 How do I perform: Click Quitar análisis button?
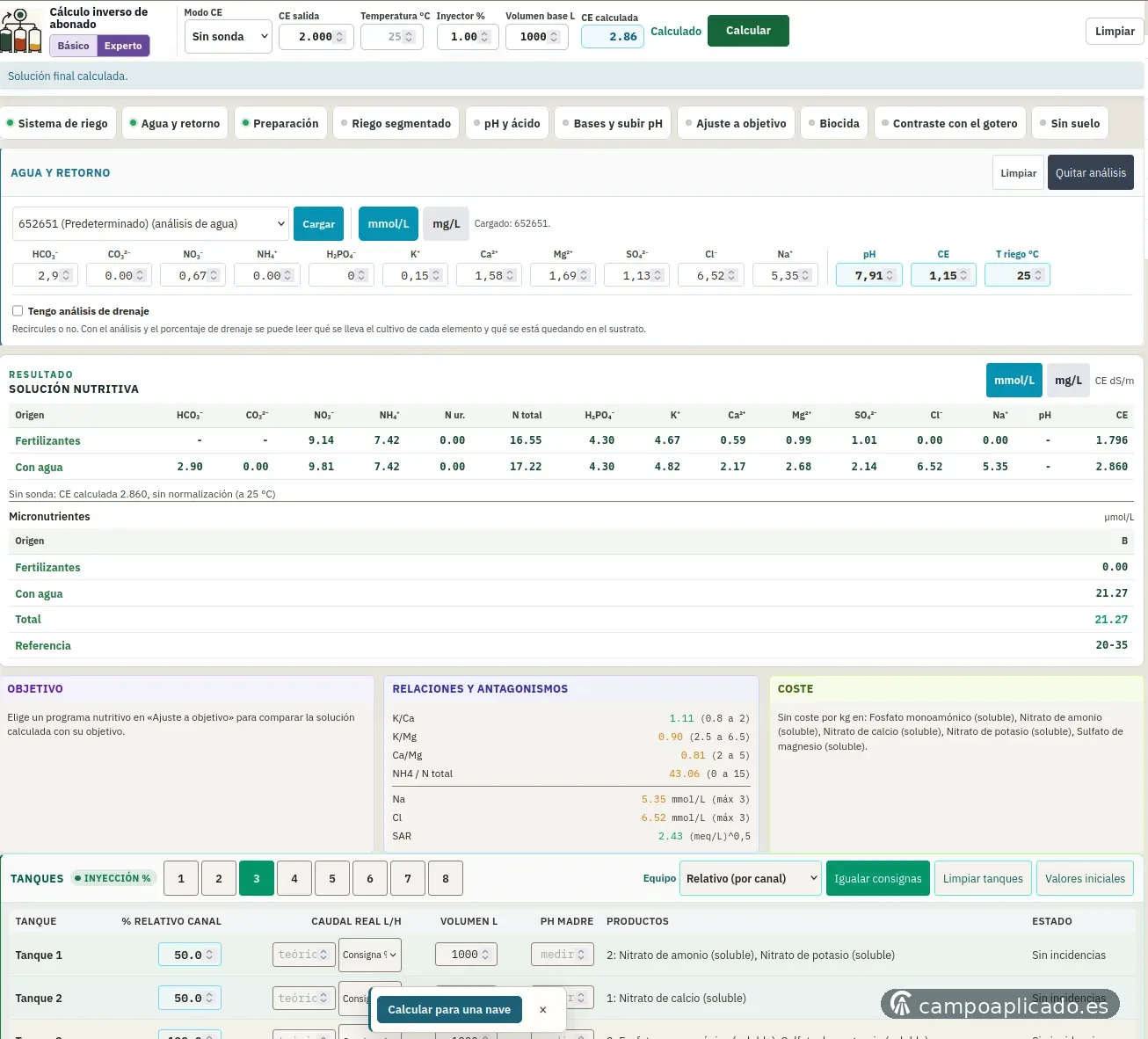pyautogui.click(x=1090, y=172)
